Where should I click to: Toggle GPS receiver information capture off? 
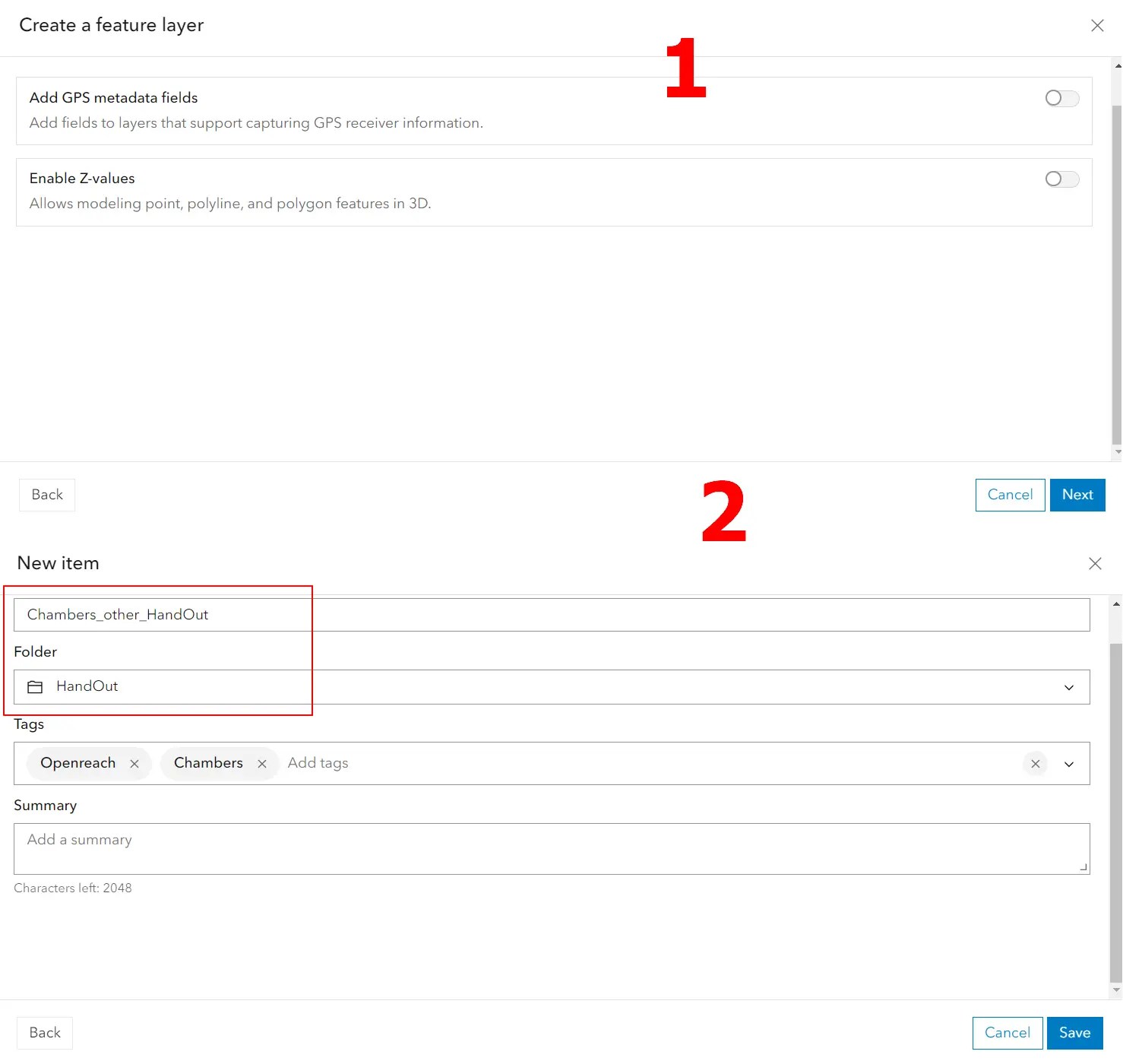pyautogui.click(x=1061, y=98)
